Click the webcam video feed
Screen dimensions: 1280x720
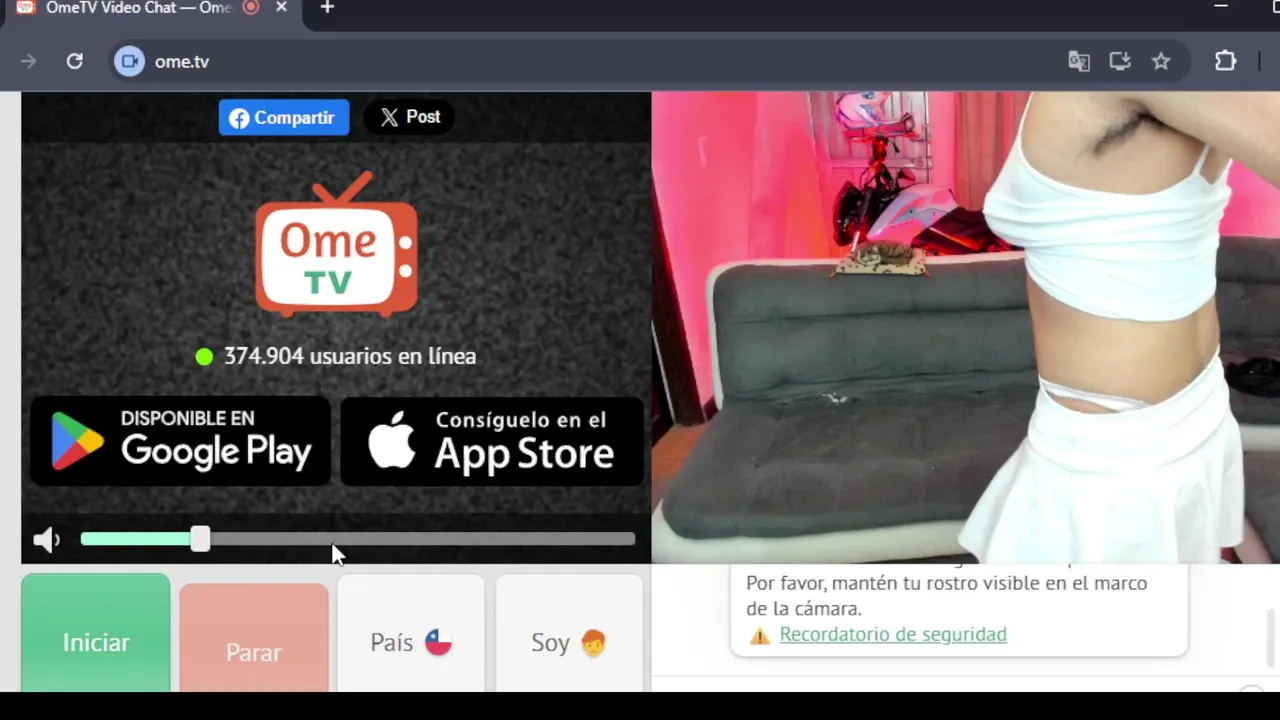pos(965,328)
